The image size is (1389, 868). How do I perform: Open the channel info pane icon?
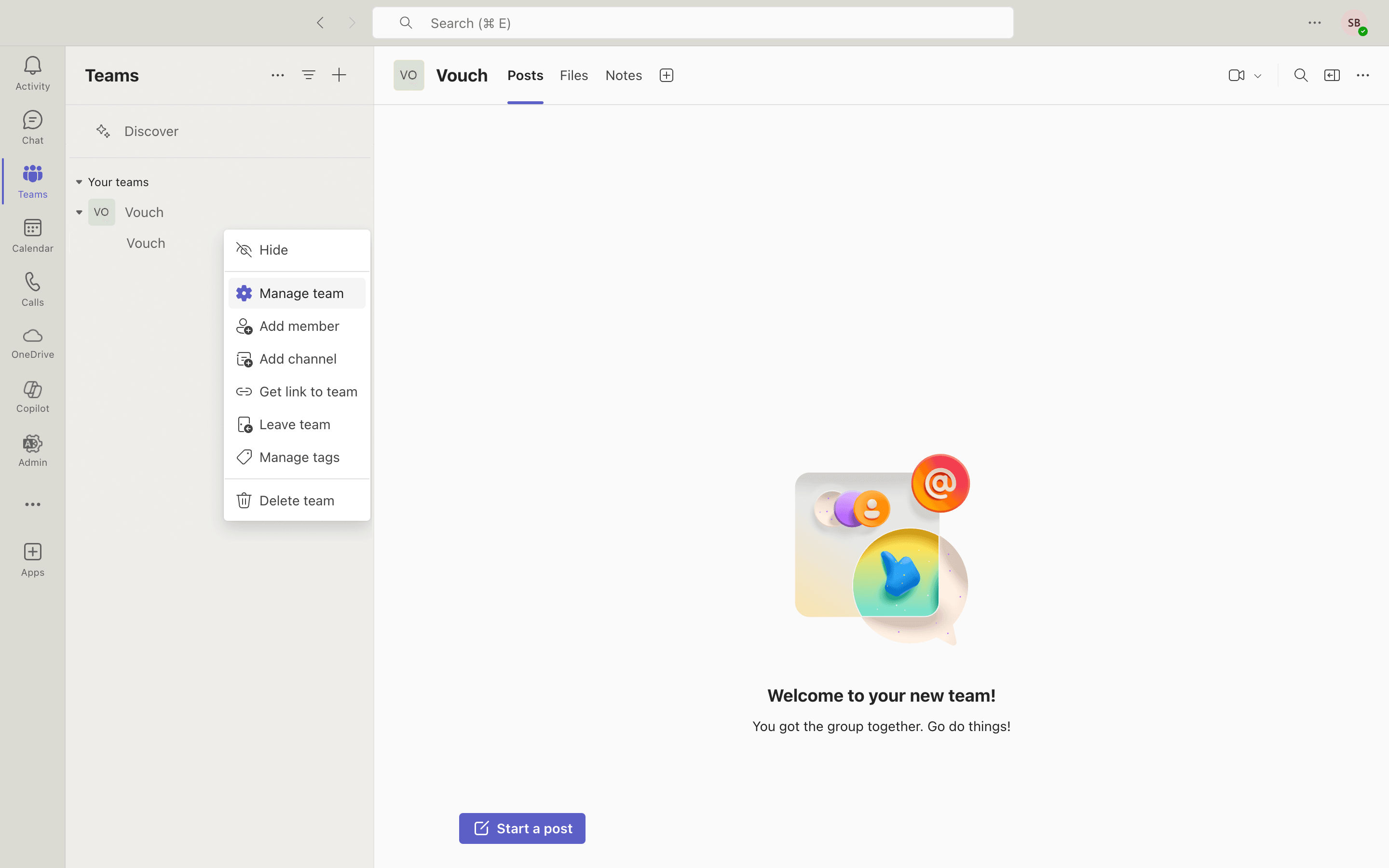click(x=1332, y=75)
